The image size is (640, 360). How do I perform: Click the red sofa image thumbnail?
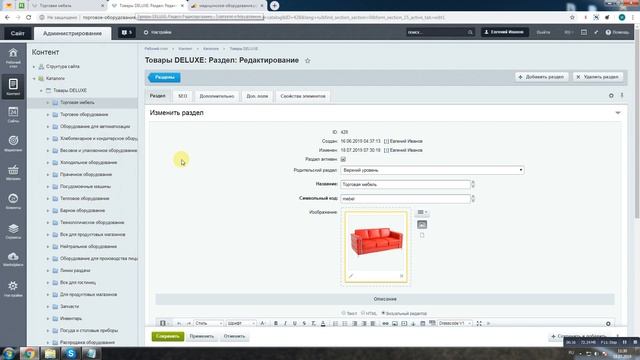(x=376, y=241)
